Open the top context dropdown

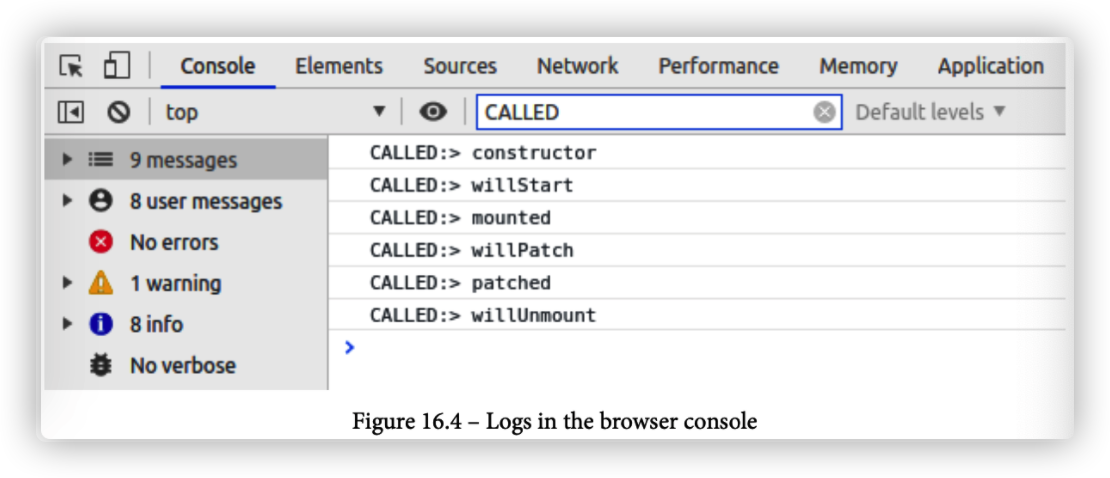[x=275, y=112]
